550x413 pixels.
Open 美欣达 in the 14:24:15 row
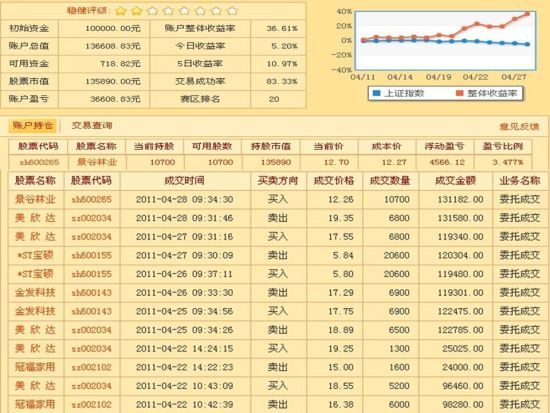35,348
